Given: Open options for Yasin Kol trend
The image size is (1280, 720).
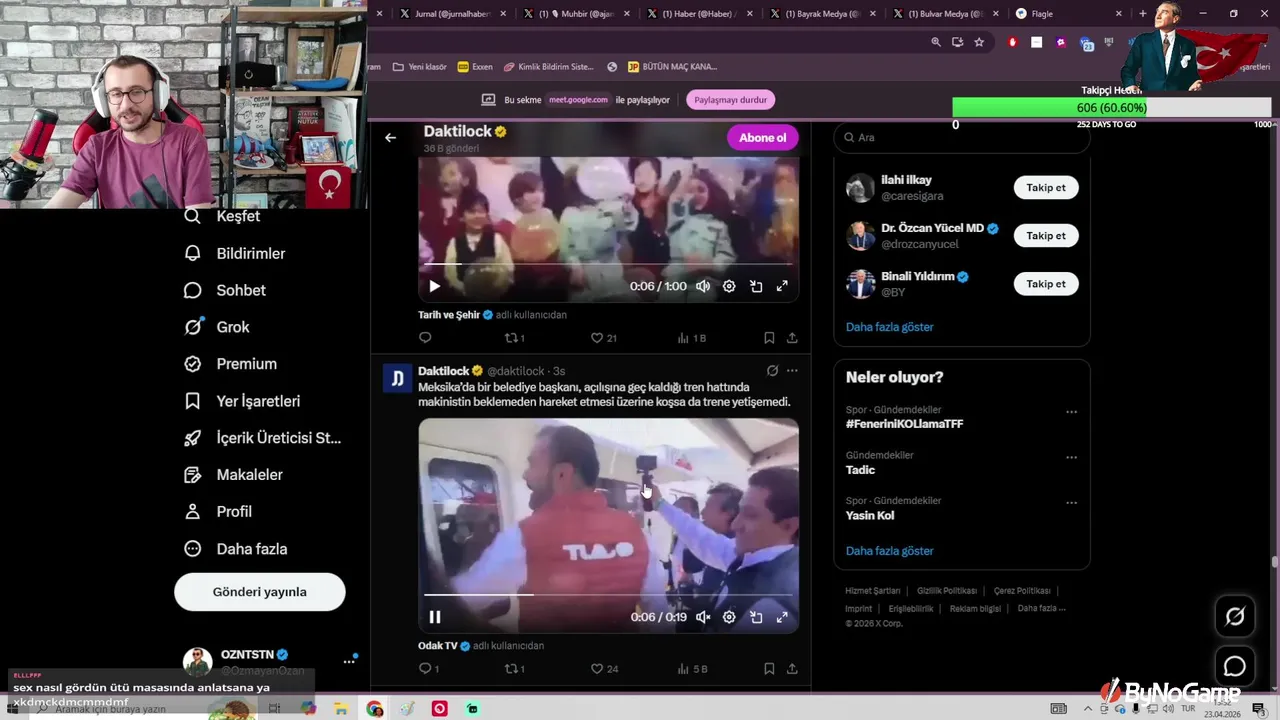Looking at the screenshot, I should pos(1071,502).
